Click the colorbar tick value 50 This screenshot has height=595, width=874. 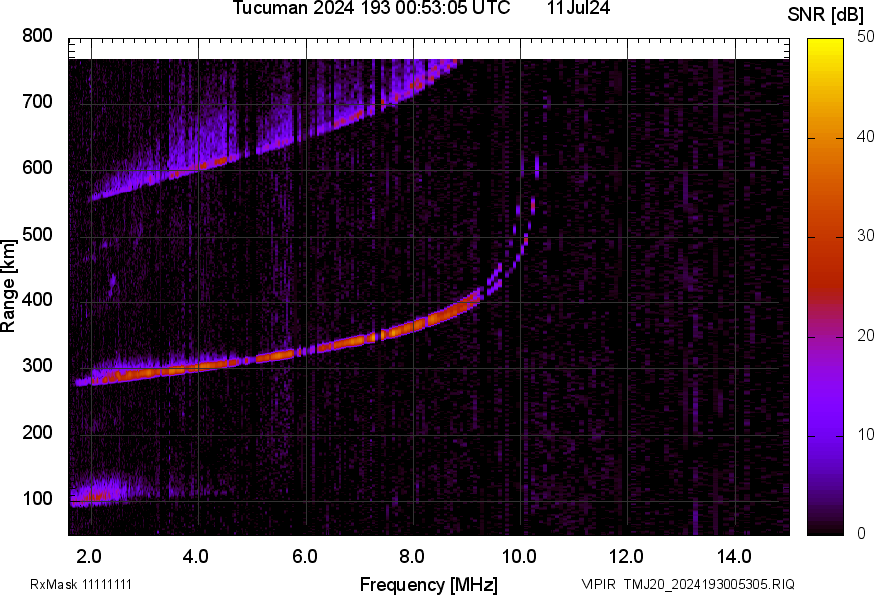click(x=865, y=37)
